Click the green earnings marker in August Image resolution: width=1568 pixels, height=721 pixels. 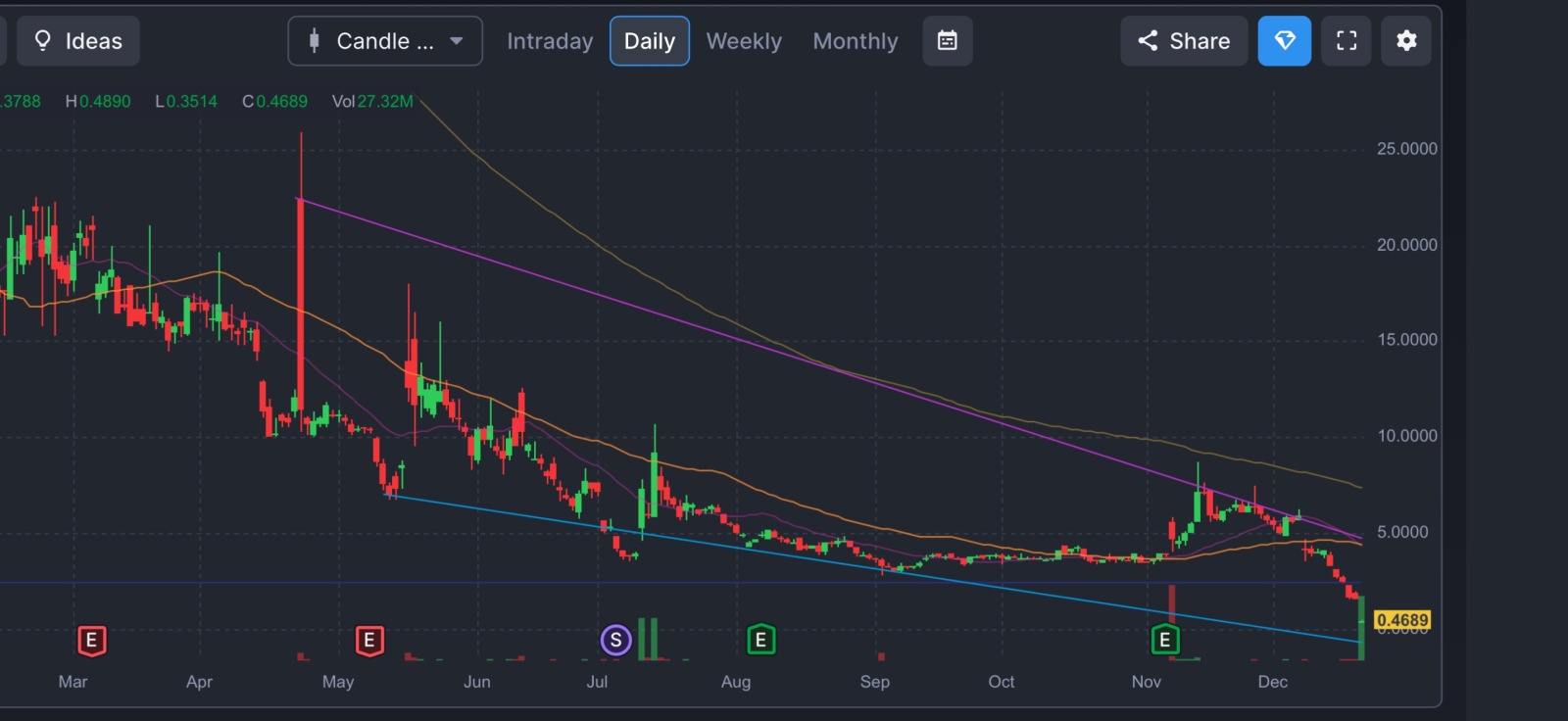pos(760,641)
